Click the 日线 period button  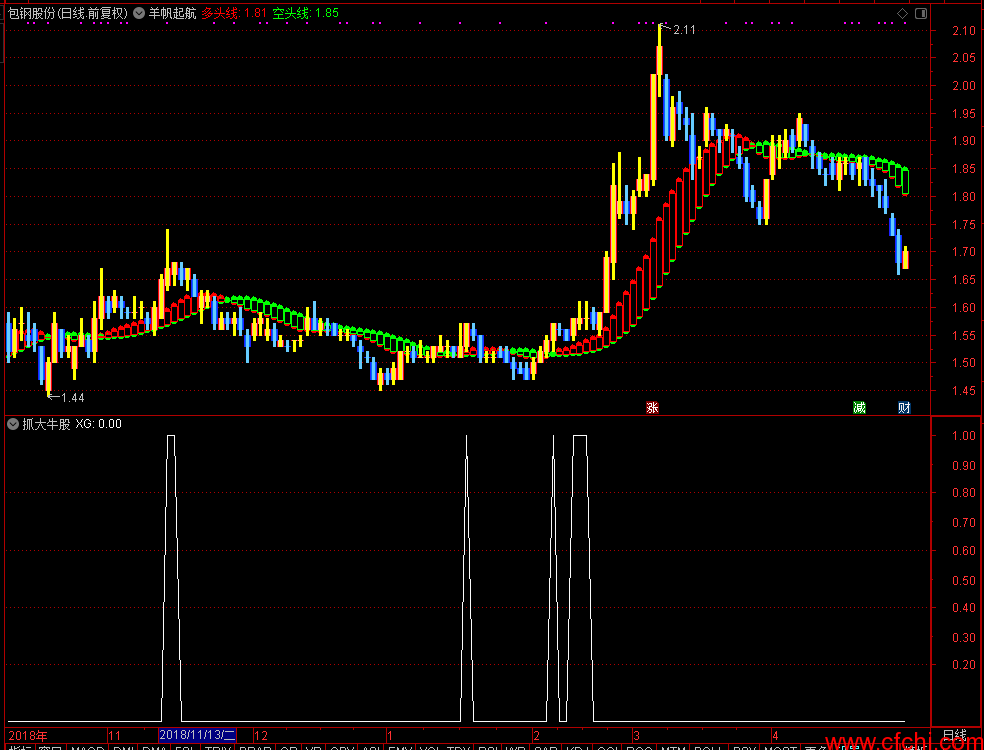[x=955, y=735]
